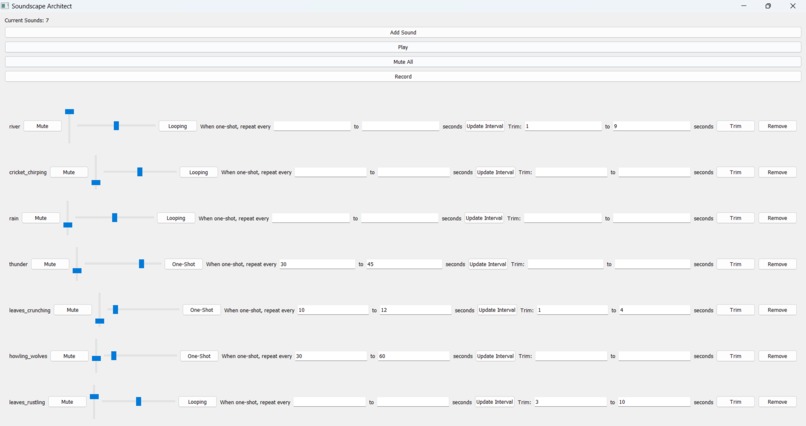Click the Add Sound button
The image size is (806, 426).
pos(403,32)
